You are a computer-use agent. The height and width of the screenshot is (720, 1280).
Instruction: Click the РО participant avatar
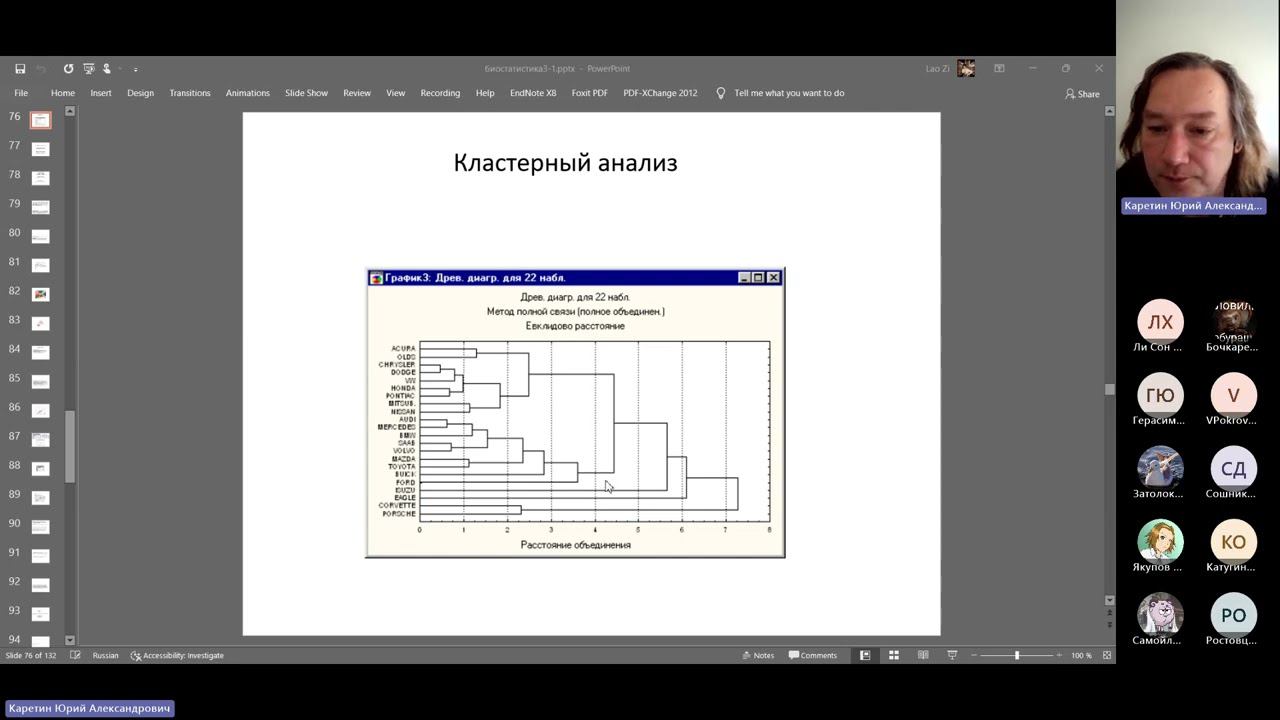pos(1233,615)
